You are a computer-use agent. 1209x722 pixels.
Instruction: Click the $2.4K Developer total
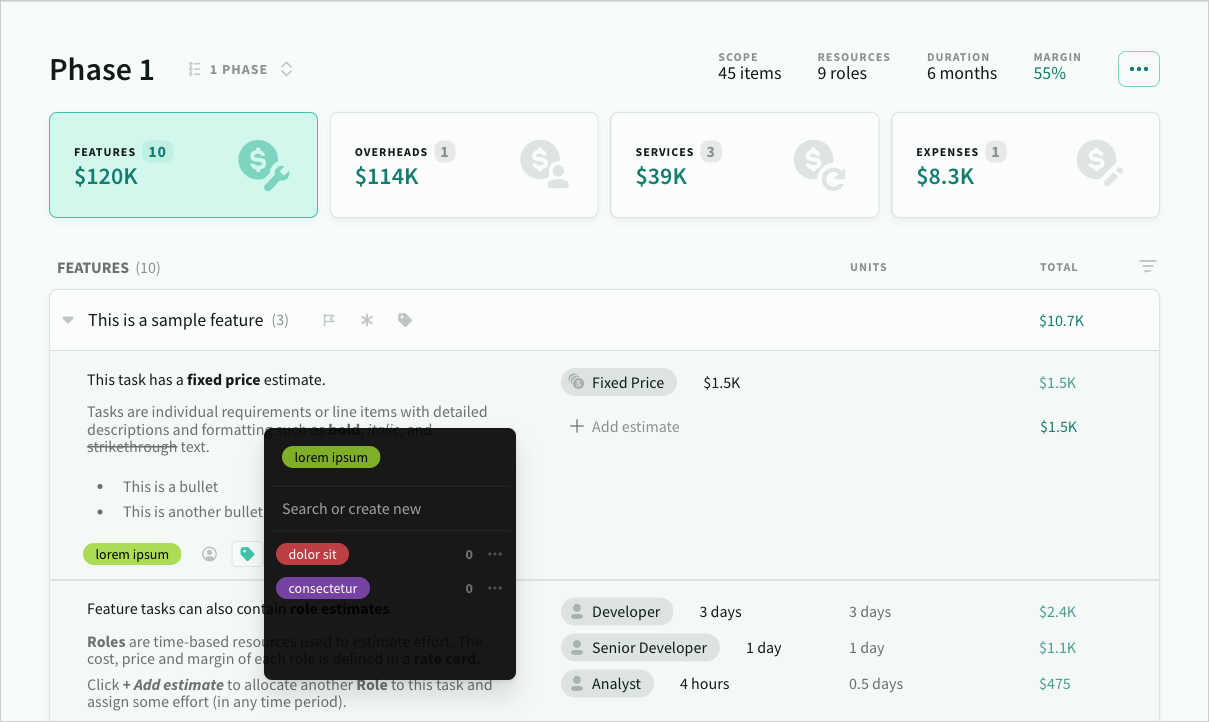point(1058,612)
